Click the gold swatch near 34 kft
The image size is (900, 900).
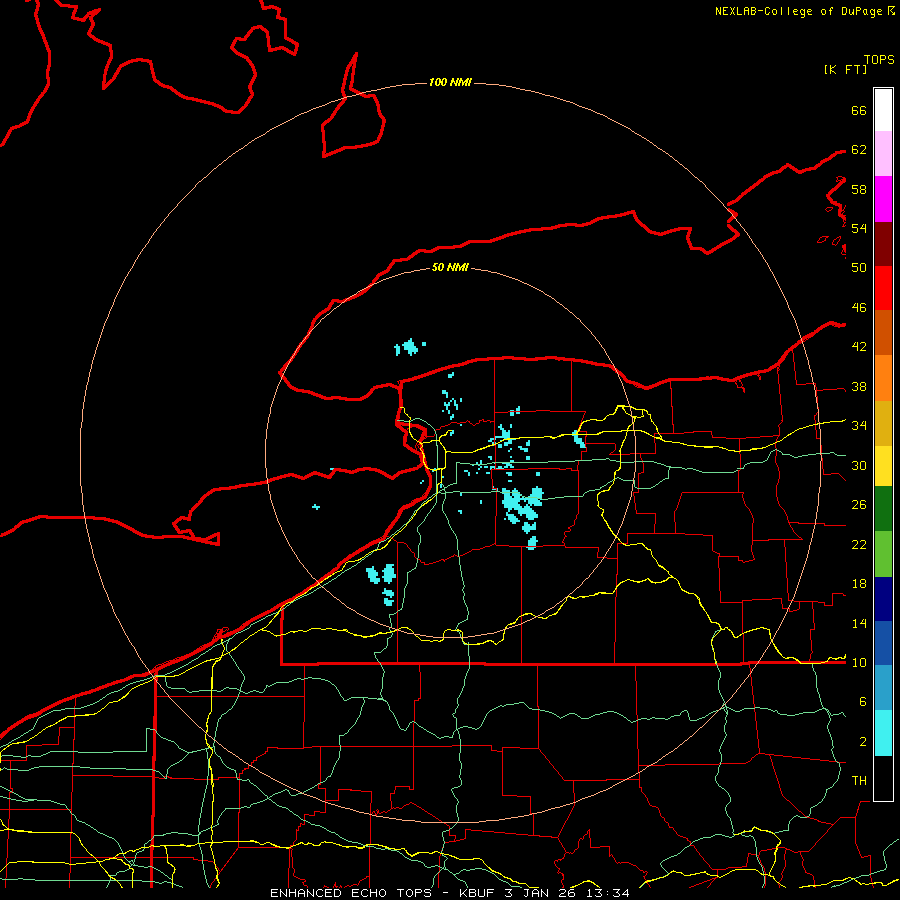(x=883, y=423)
